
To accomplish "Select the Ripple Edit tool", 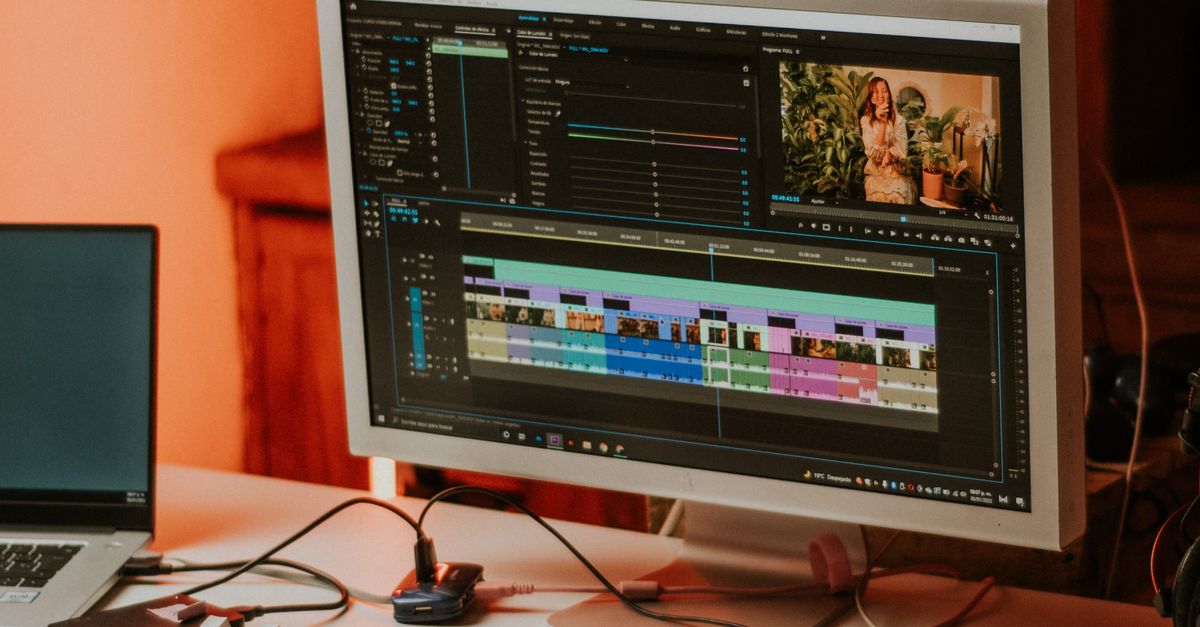I will (x=367, y=213).
